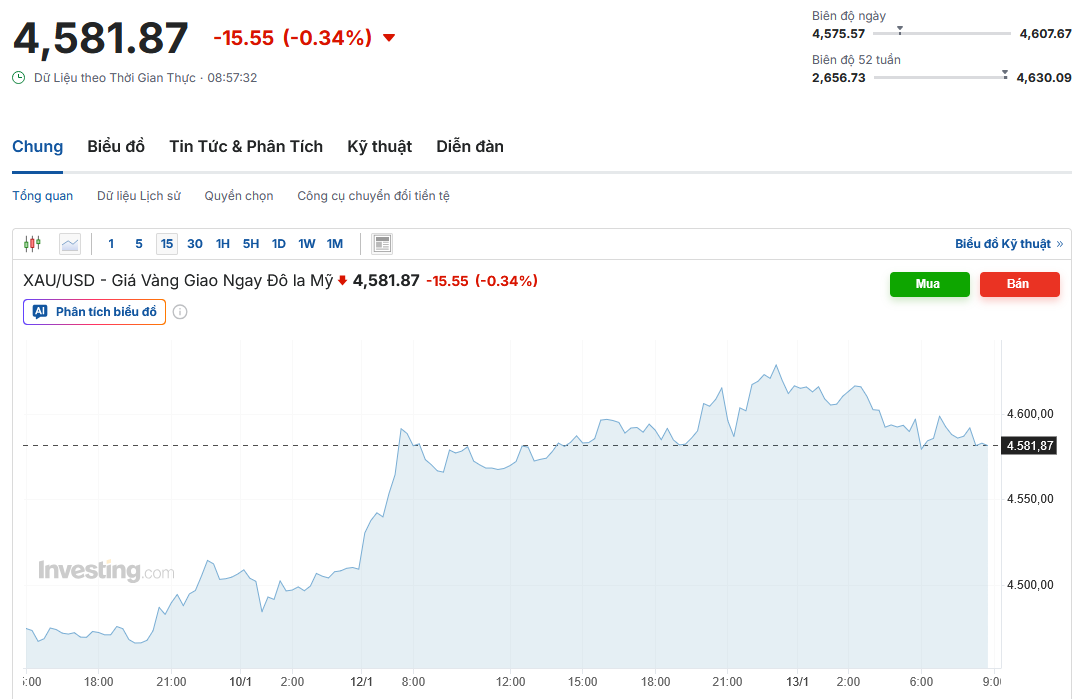Select the 1W timeframe
Screen dimensions: 1084x699
point(307,243)
